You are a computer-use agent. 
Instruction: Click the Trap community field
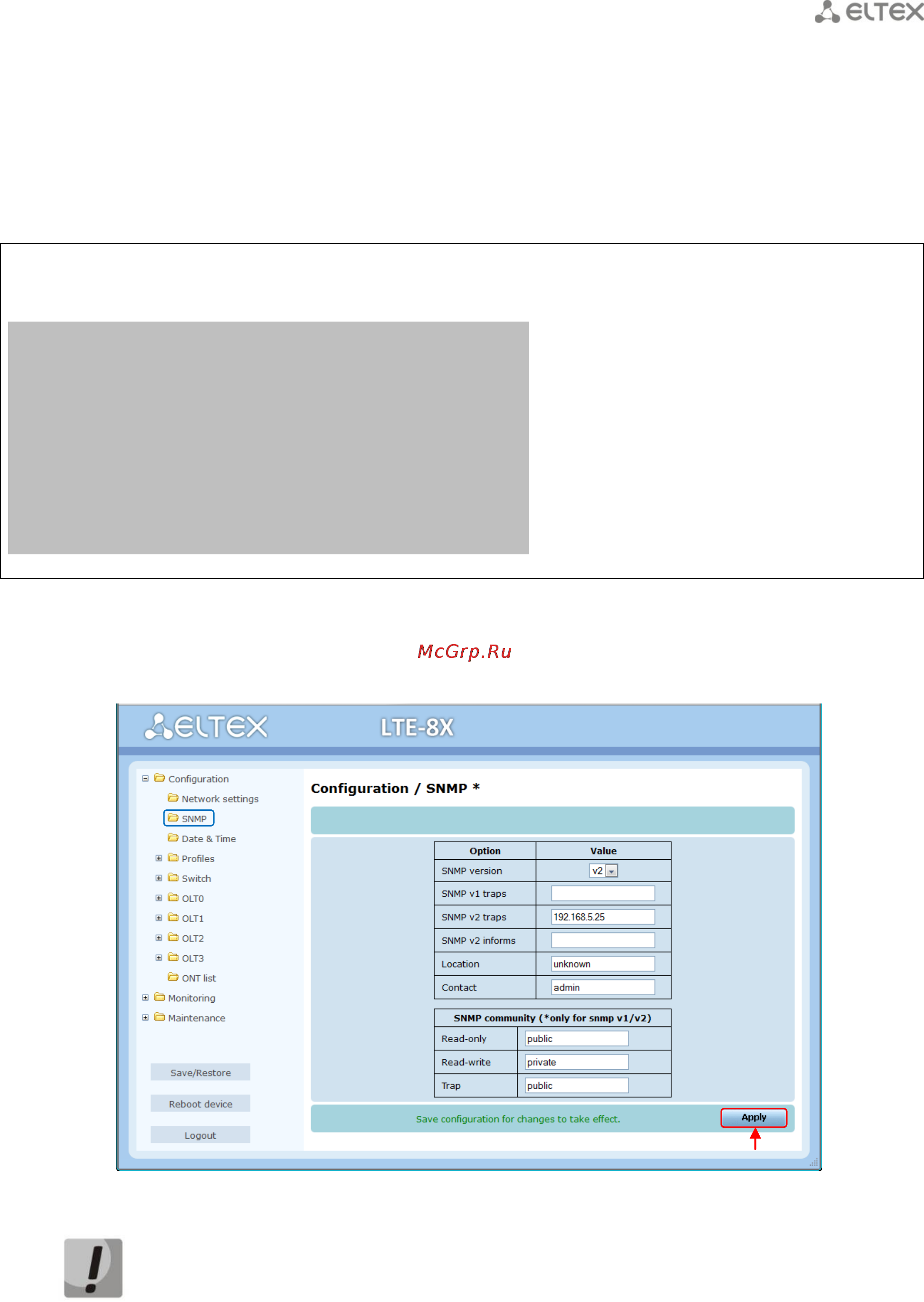(576, 1085)
